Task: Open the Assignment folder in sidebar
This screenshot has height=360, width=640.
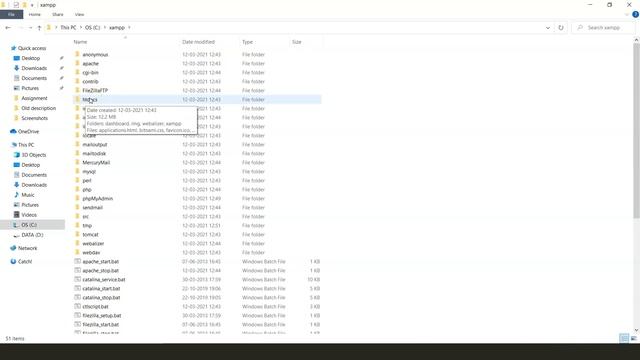Action: pyautogui.click(x=34, y=98)
